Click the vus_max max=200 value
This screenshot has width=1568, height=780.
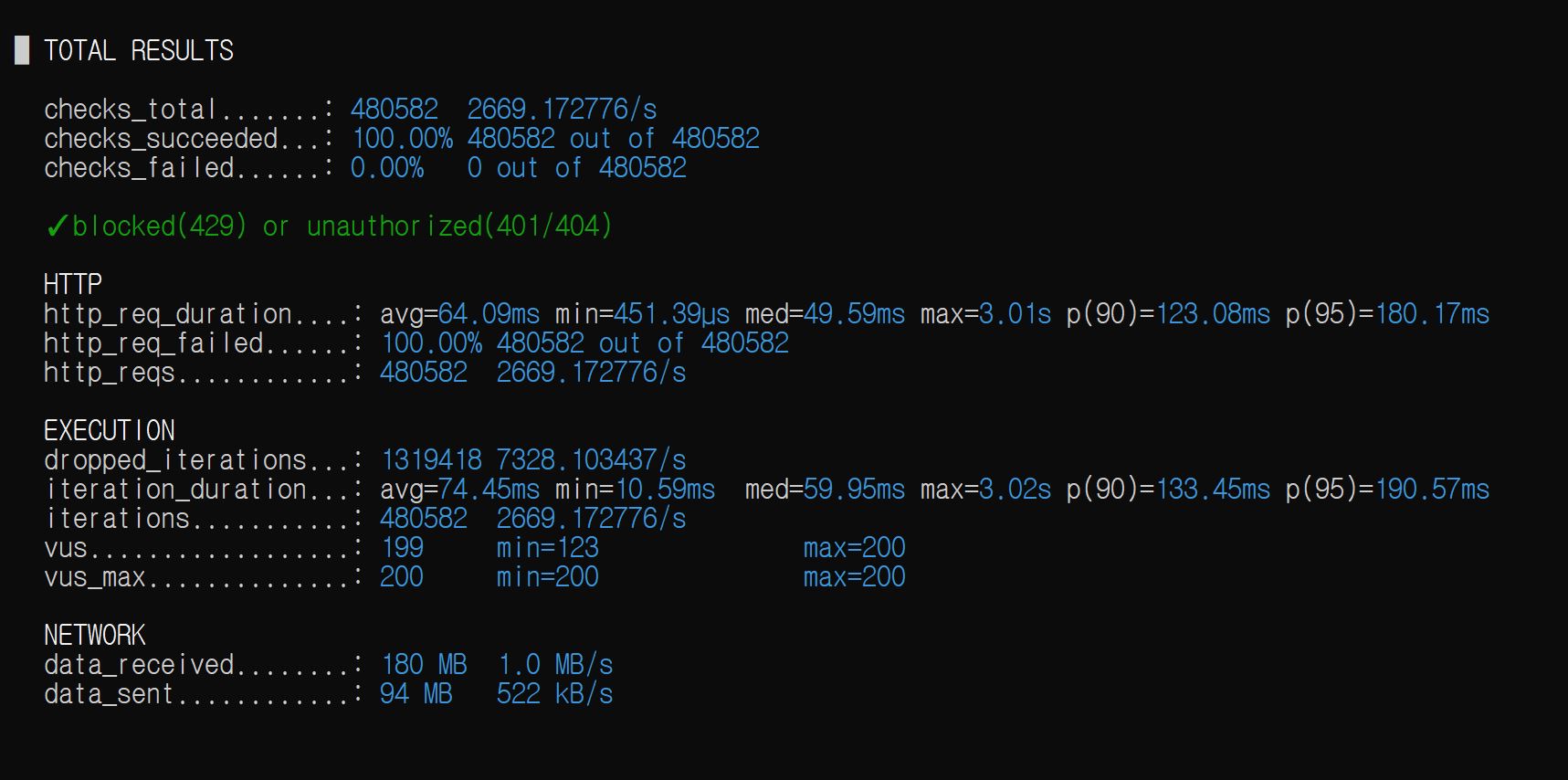click(x=854, y=577)
